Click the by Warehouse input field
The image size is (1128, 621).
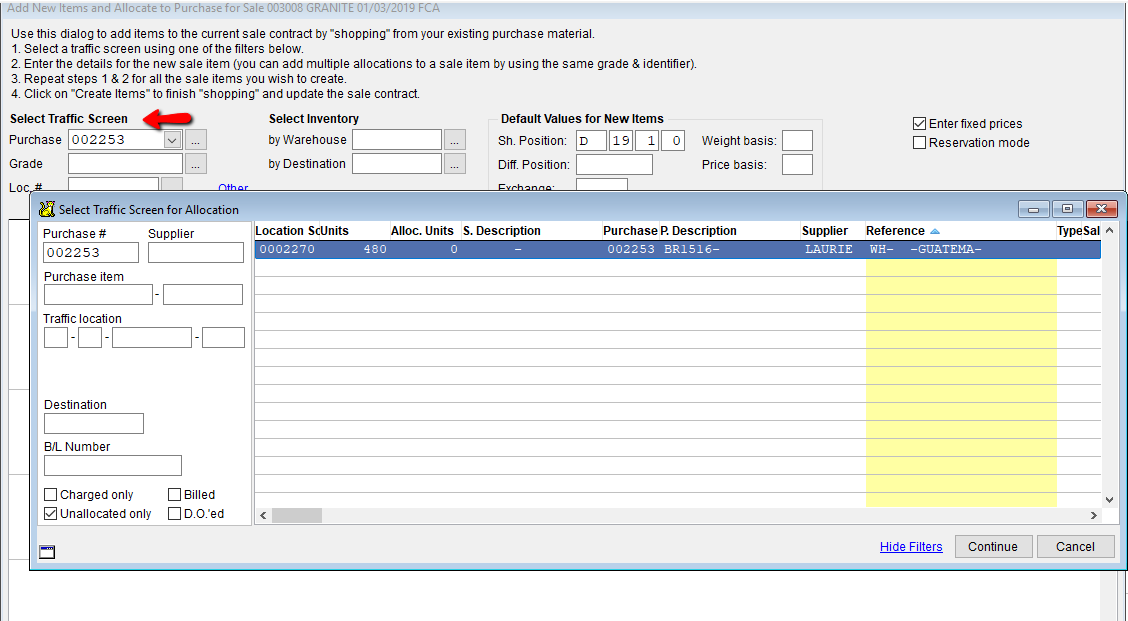pos(396,140)
